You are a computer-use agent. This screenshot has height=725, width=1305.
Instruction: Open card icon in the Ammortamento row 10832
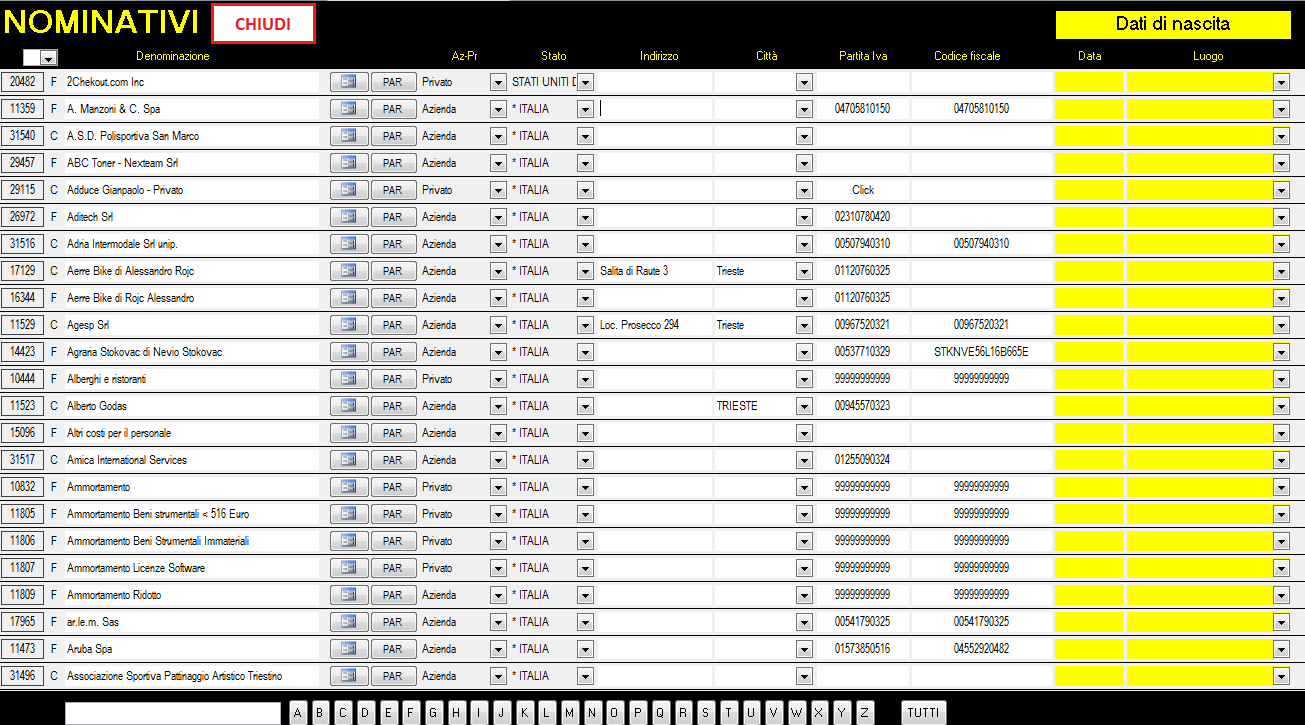[349, 487]
